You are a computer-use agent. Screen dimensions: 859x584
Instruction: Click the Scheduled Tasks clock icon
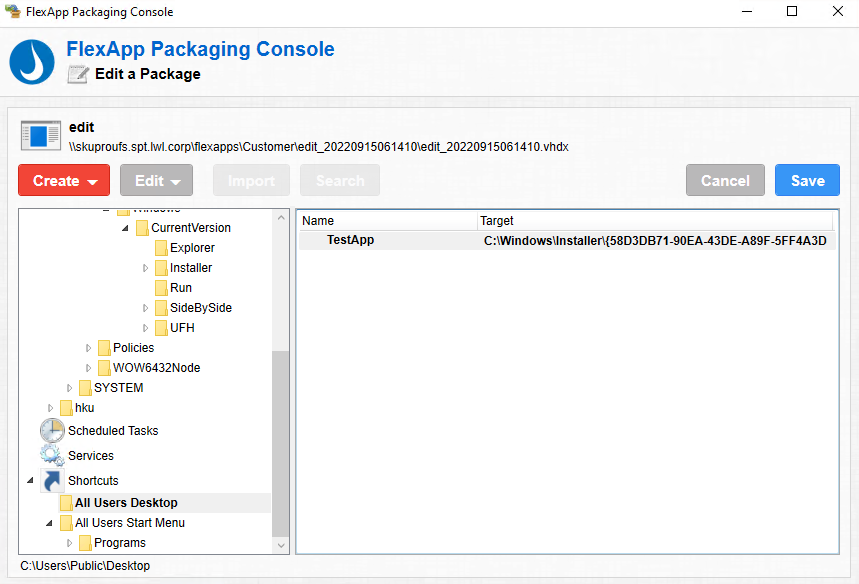52,431
